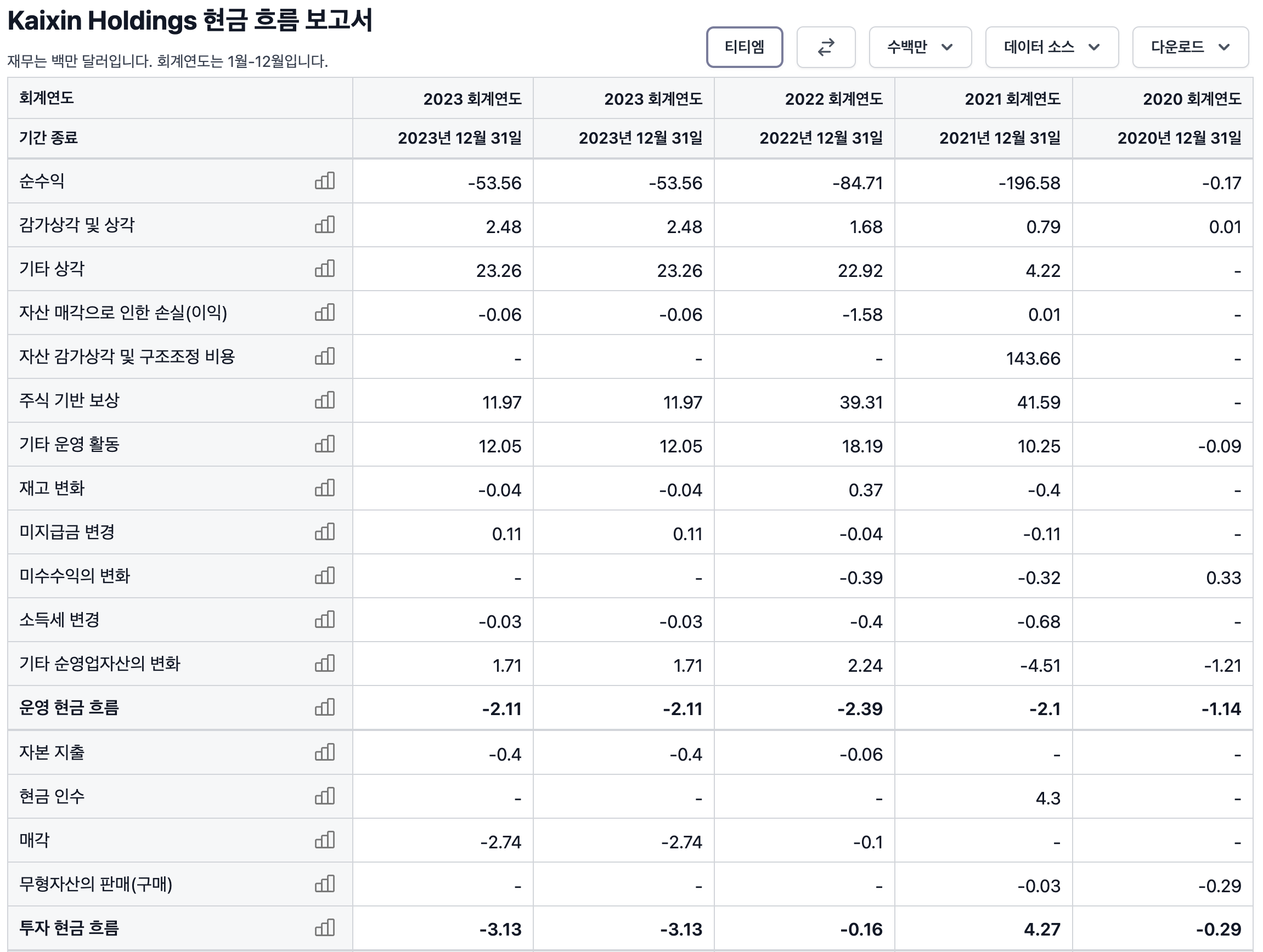
Task: Show chart for 기타 운영 활동
Action: [x=324, y=444]
